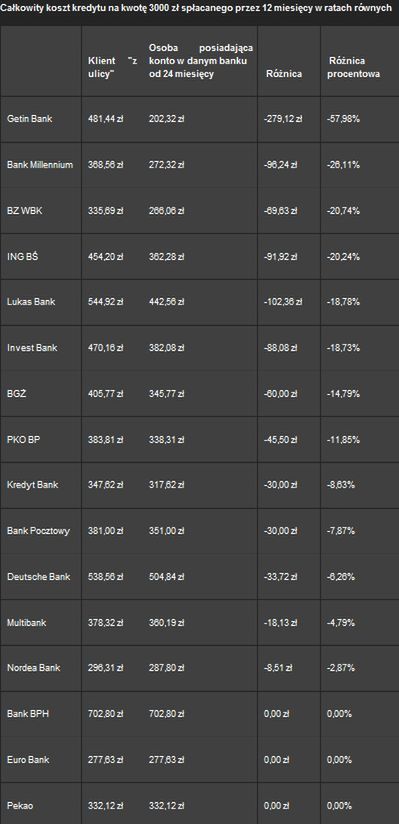The height and width of the screenshot is (824, 399).
Task: Select the 266,06 zł BZ WBK cell
Action: (166, 211)
